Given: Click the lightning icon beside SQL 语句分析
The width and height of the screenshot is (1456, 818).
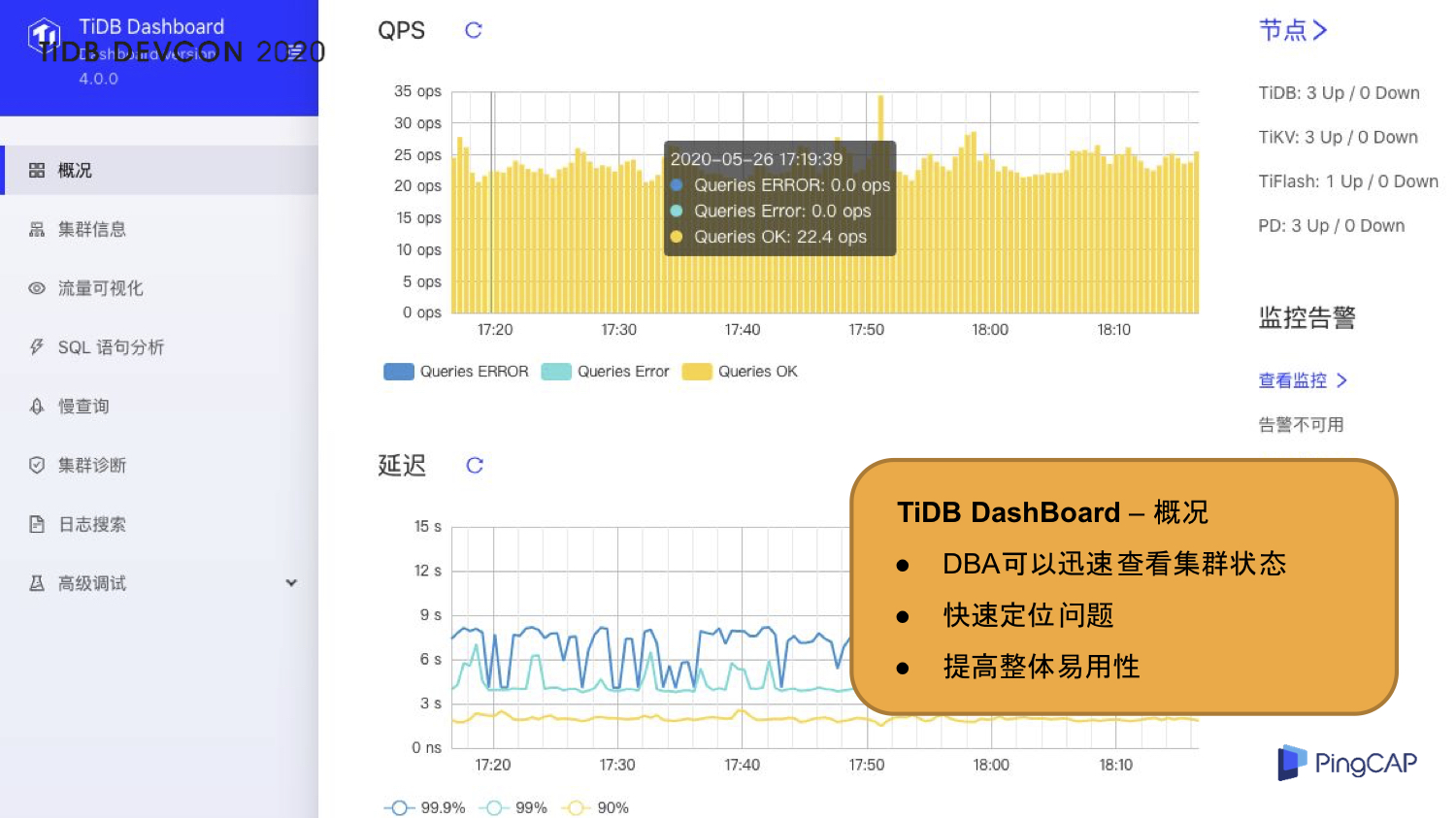Looking at the screenshot, I should [37, 347].
